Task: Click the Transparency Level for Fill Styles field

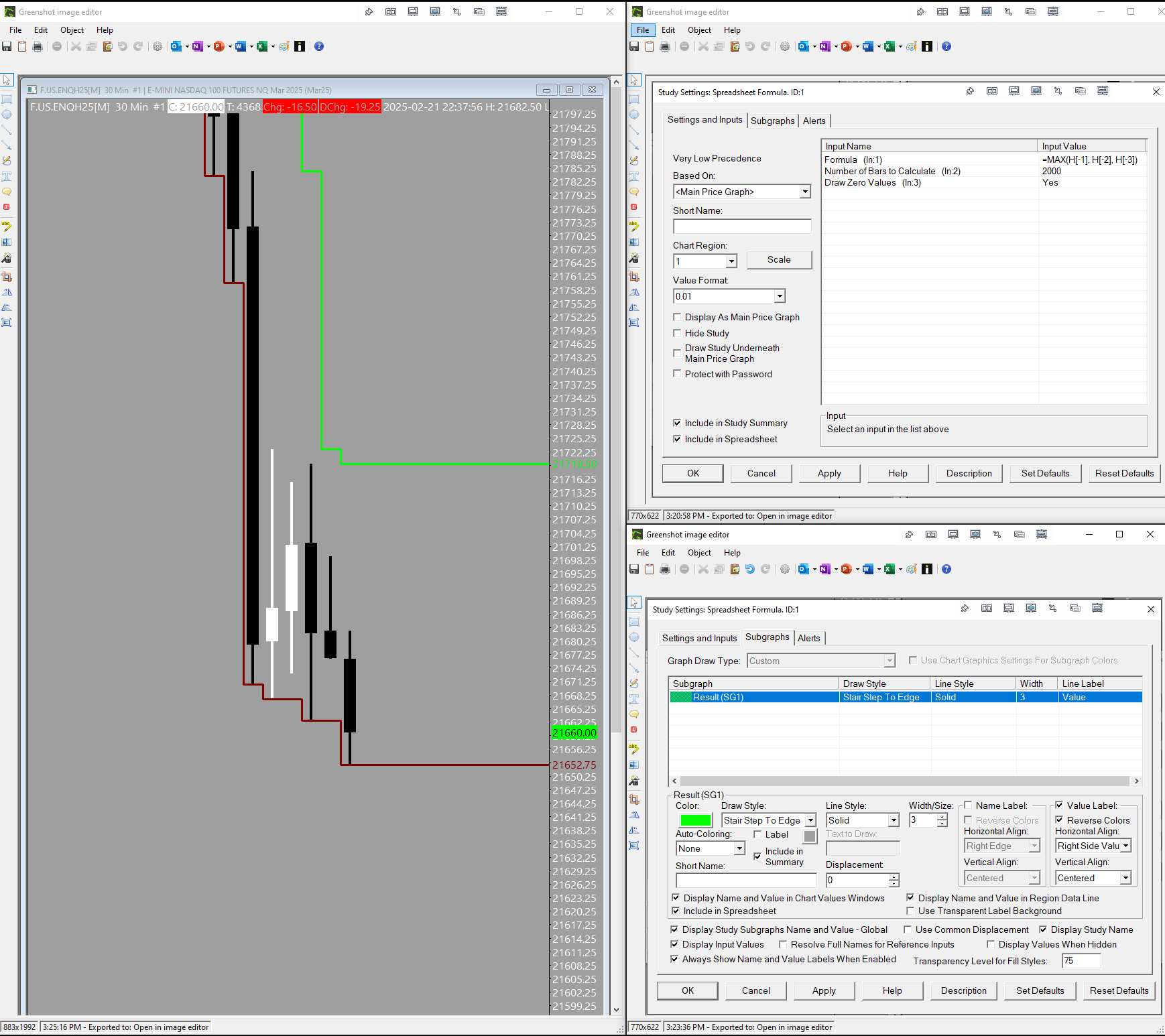Action: [1081, 961]
